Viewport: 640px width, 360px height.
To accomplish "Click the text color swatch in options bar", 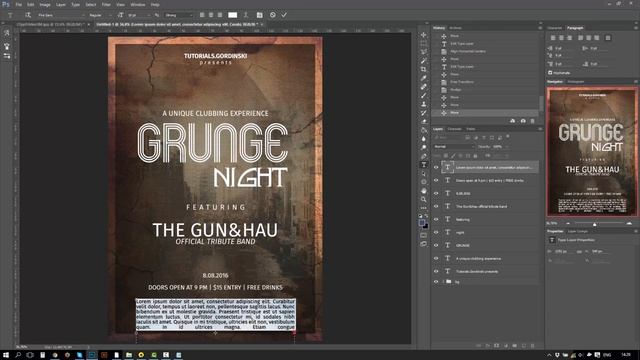I will (x=233, y=15).
